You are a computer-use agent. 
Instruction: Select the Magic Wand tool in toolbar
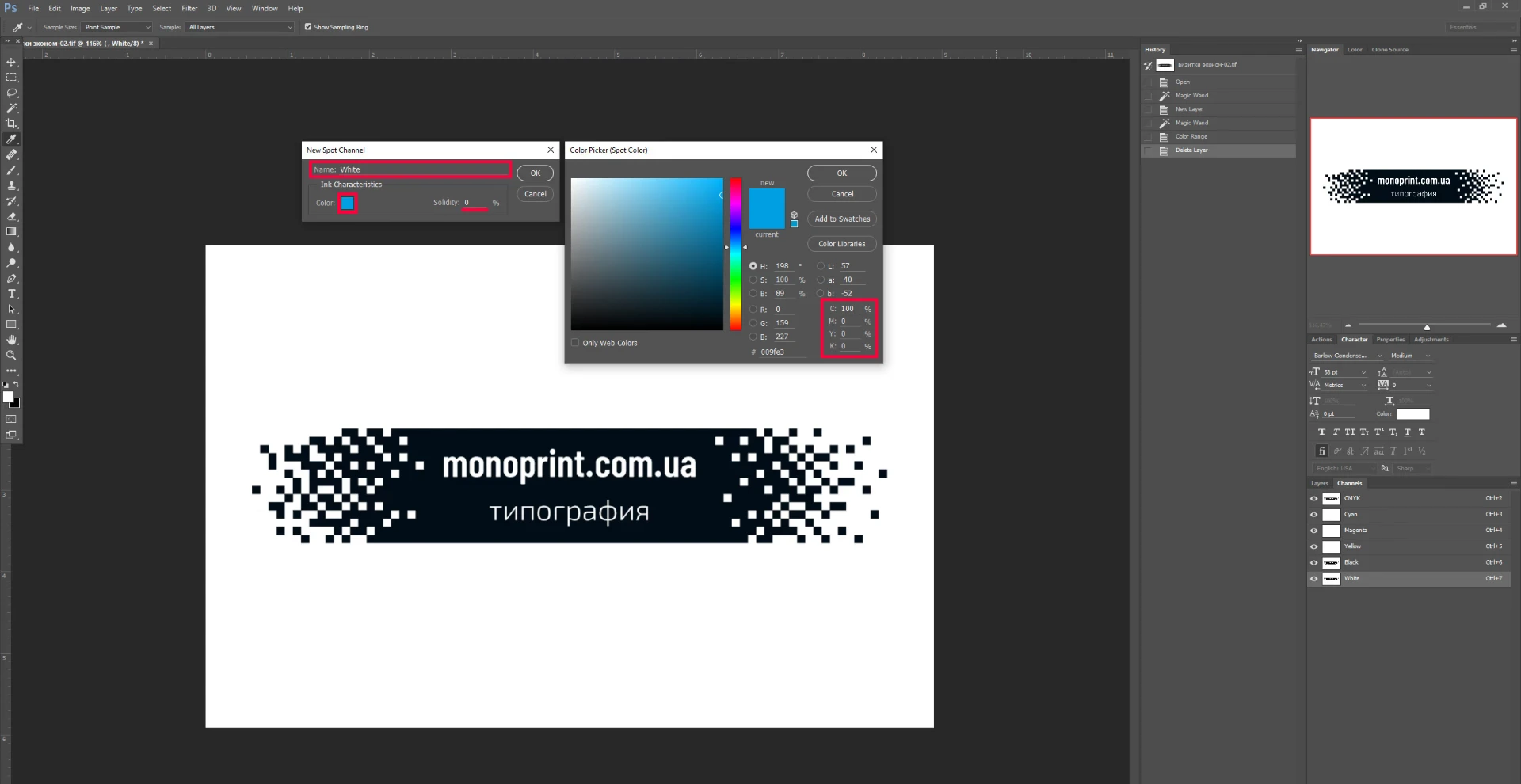(x=11, y=108)
